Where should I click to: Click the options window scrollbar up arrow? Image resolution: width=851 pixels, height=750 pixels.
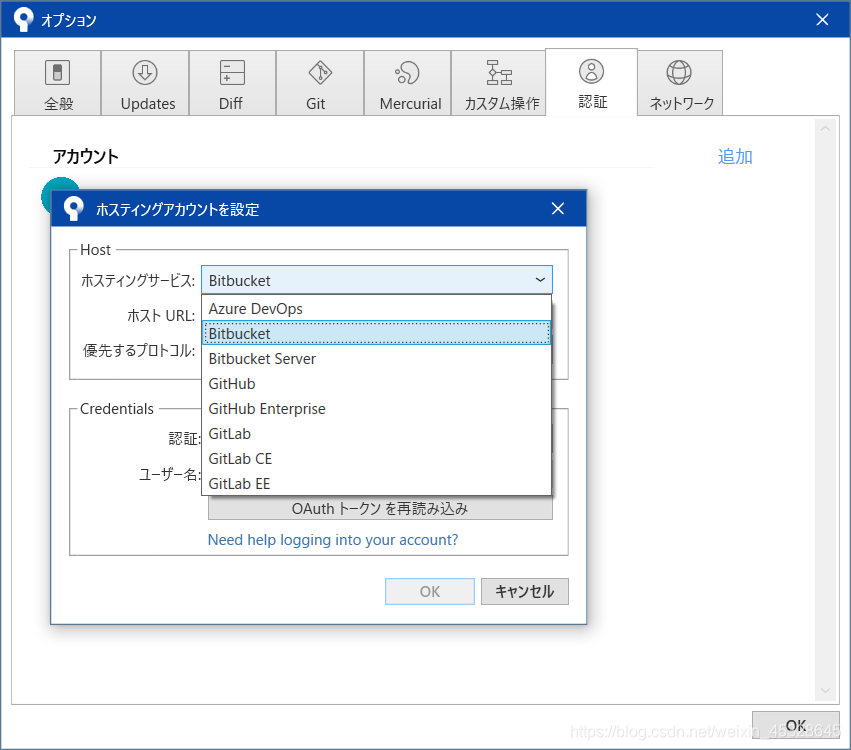coord(825,129)
